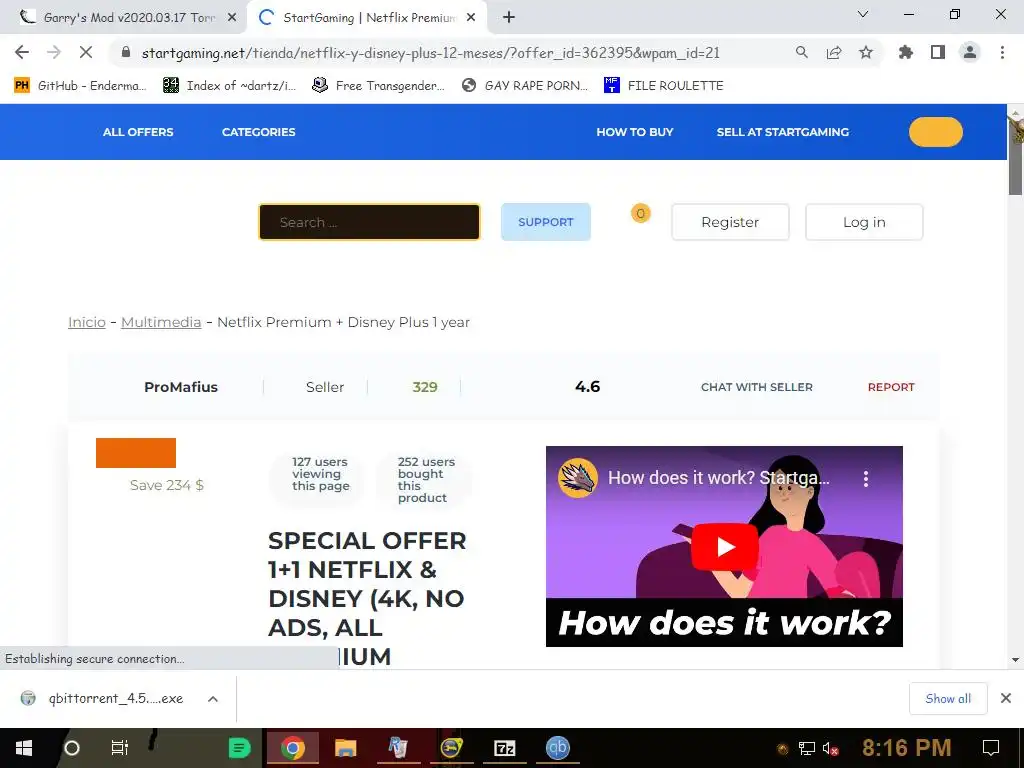Open the Windows Start menu

[24, 748]
